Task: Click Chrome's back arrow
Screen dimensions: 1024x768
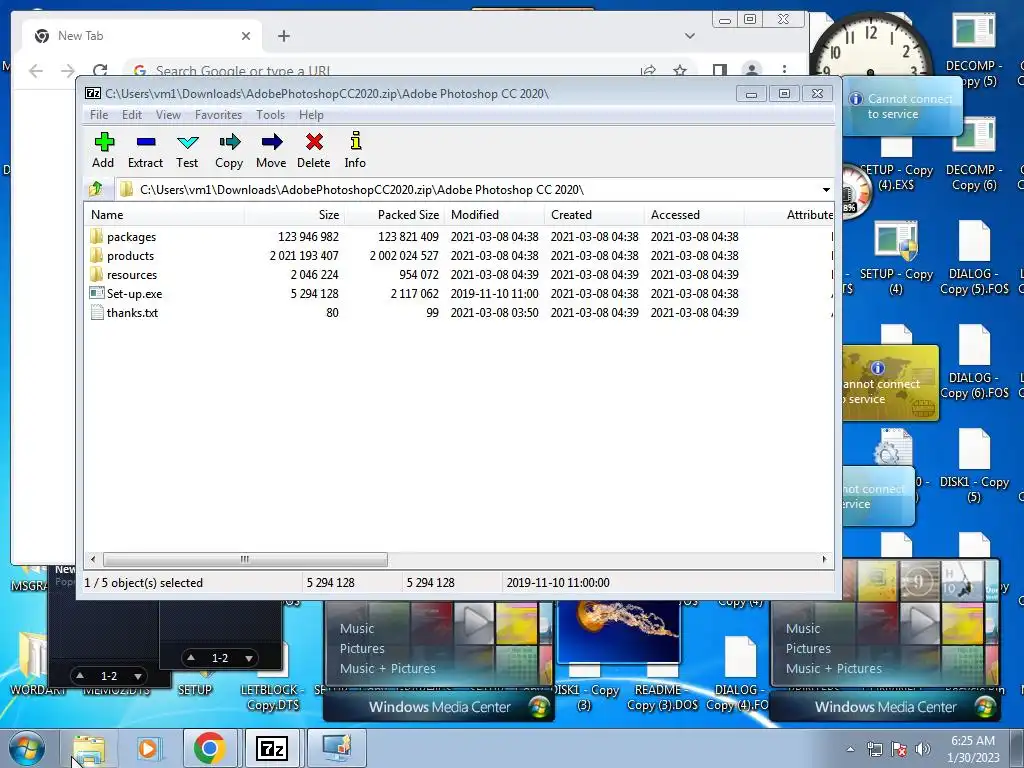Action: coord(36,71)
